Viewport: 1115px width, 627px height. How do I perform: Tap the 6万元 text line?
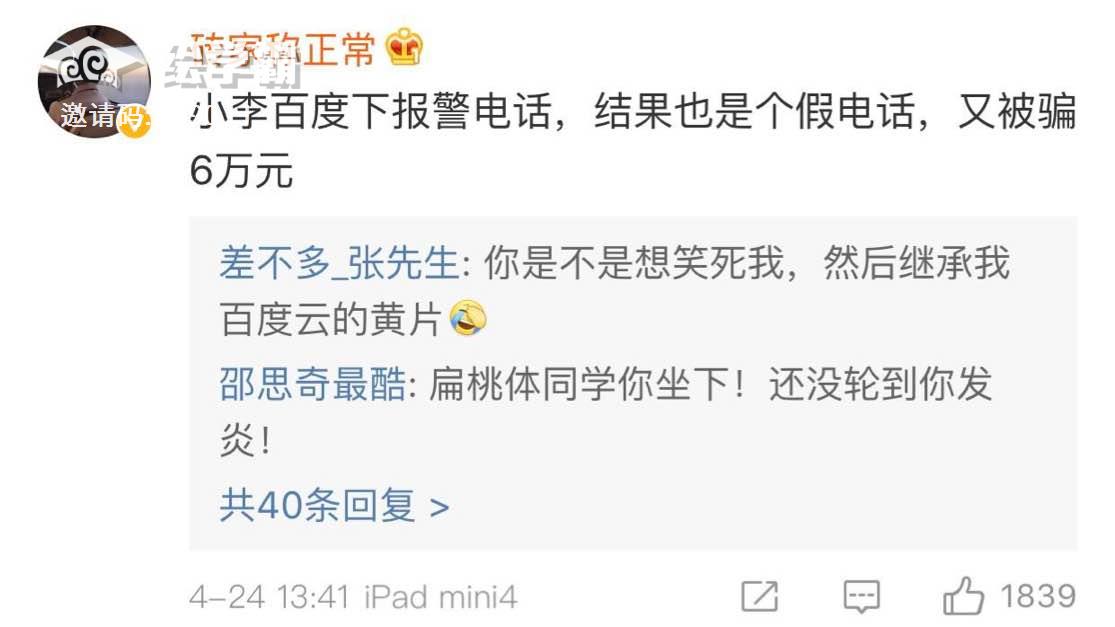pyautogui.click(x=242, y=171)
